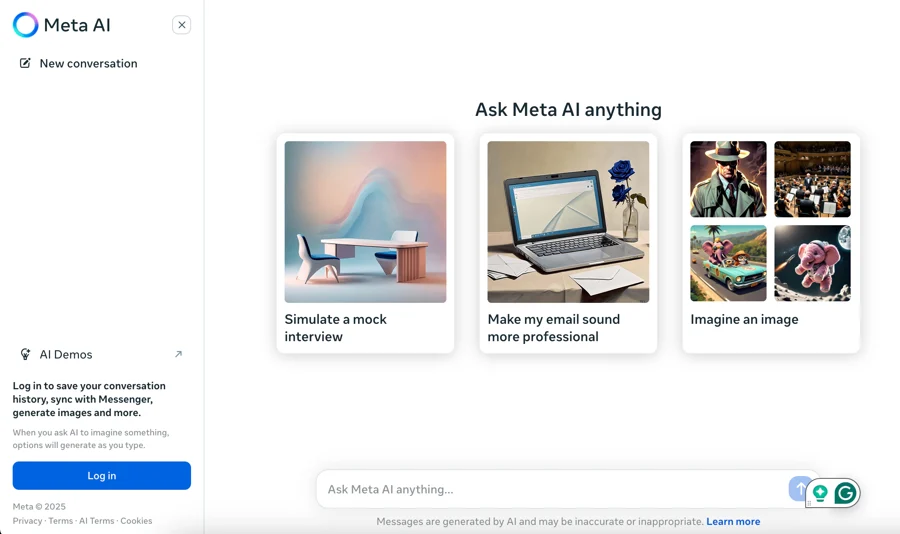Click the AI Demos lightbulb icon
The width and height of the screenshot is (900, 534).
point(25,354)
